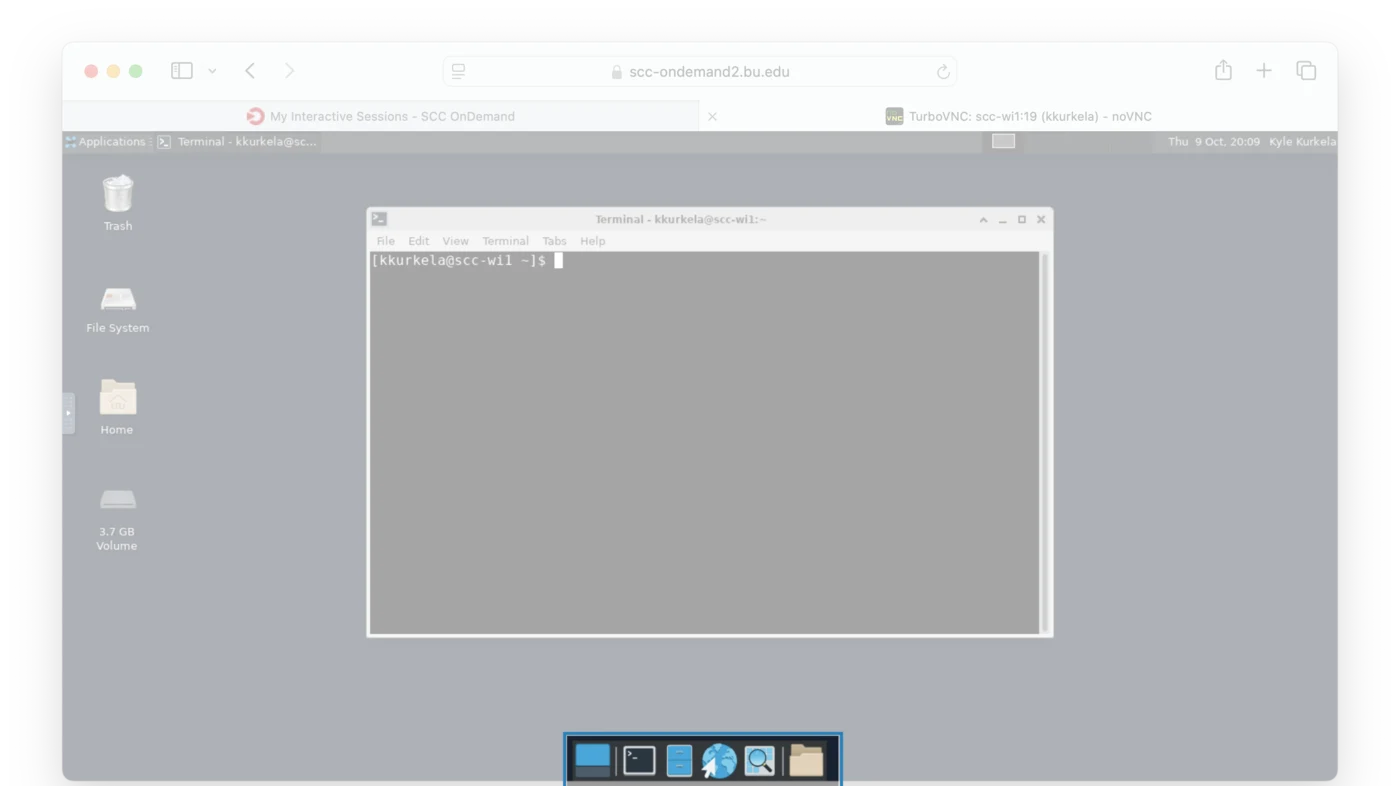Reload the page with the refresh icon

pyautogui.click(x=942, y=72)
